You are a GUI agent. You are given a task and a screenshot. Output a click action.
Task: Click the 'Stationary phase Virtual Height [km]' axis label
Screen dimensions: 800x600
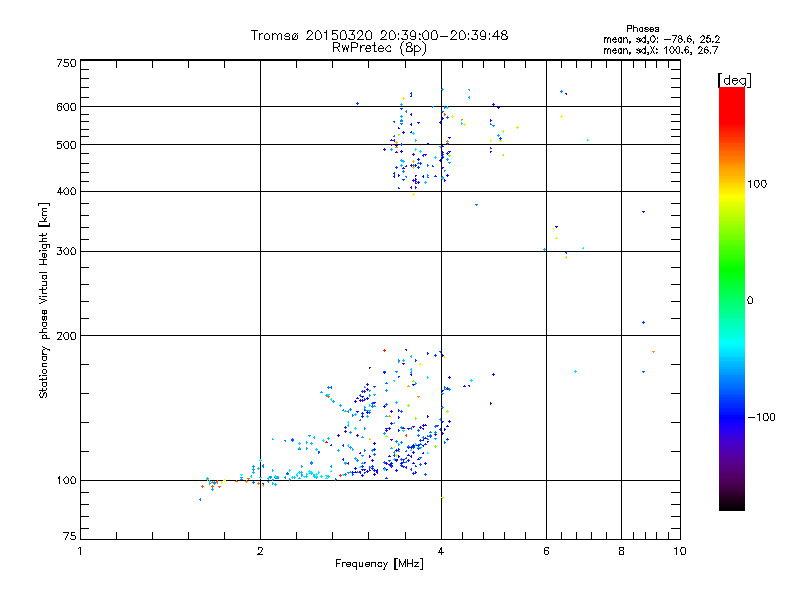(43, 301)
